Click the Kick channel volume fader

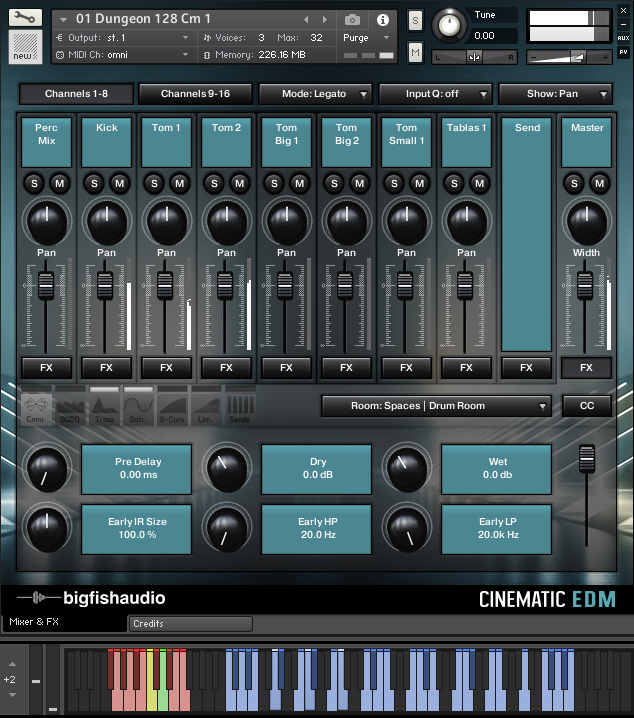point(105,286)
